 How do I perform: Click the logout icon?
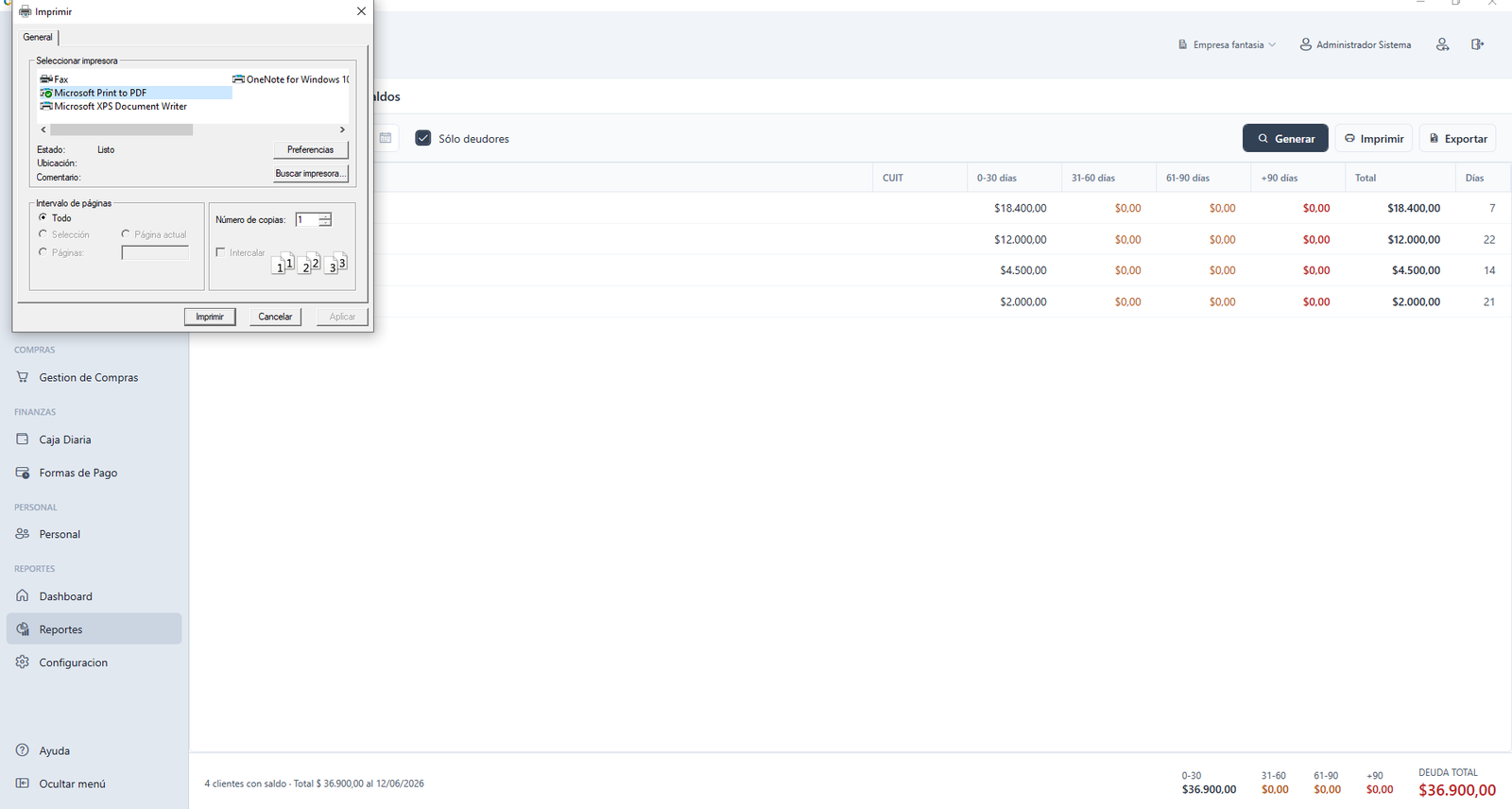(x=1477, y=44)
